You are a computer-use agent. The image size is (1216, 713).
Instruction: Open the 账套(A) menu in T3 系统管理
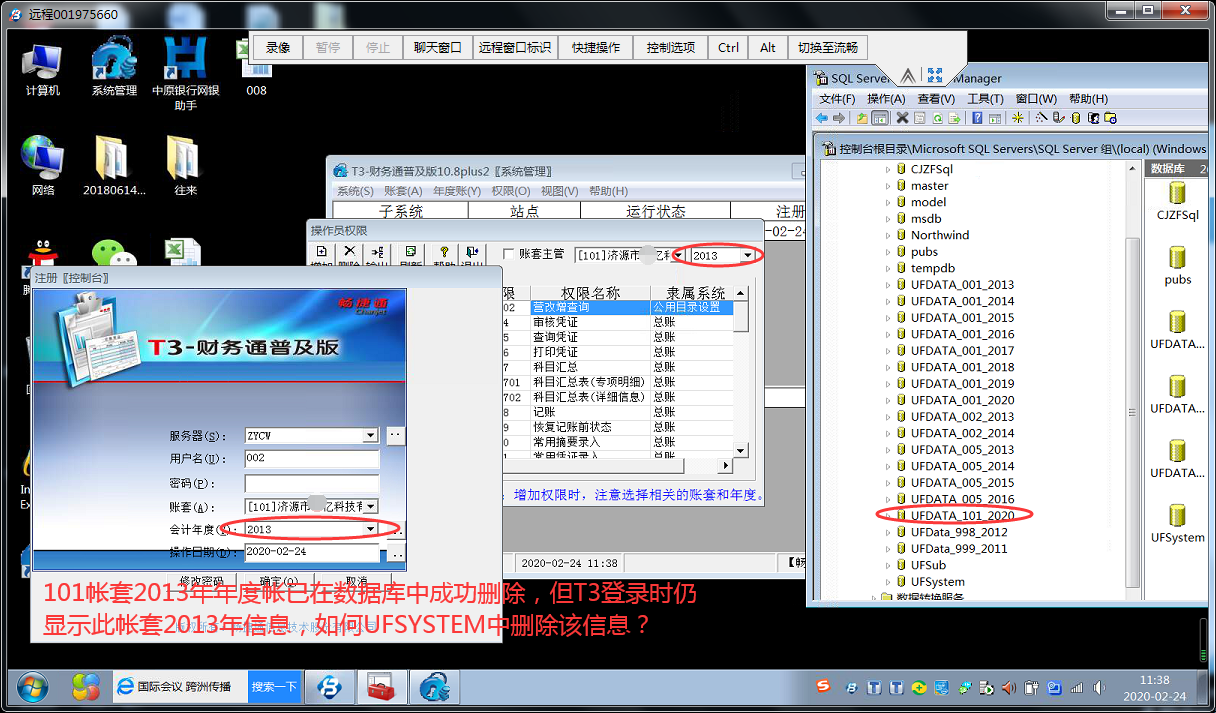(x=402, y=191)
